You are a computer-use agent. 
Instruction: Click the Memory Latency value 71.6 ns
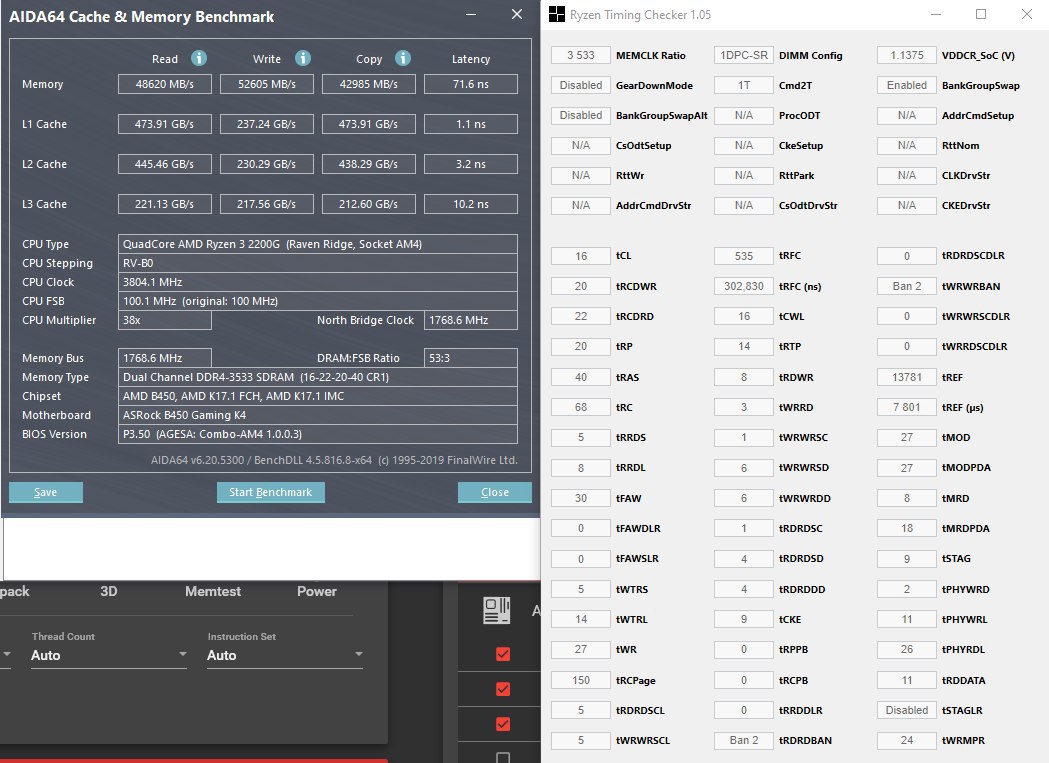[471, 84]
